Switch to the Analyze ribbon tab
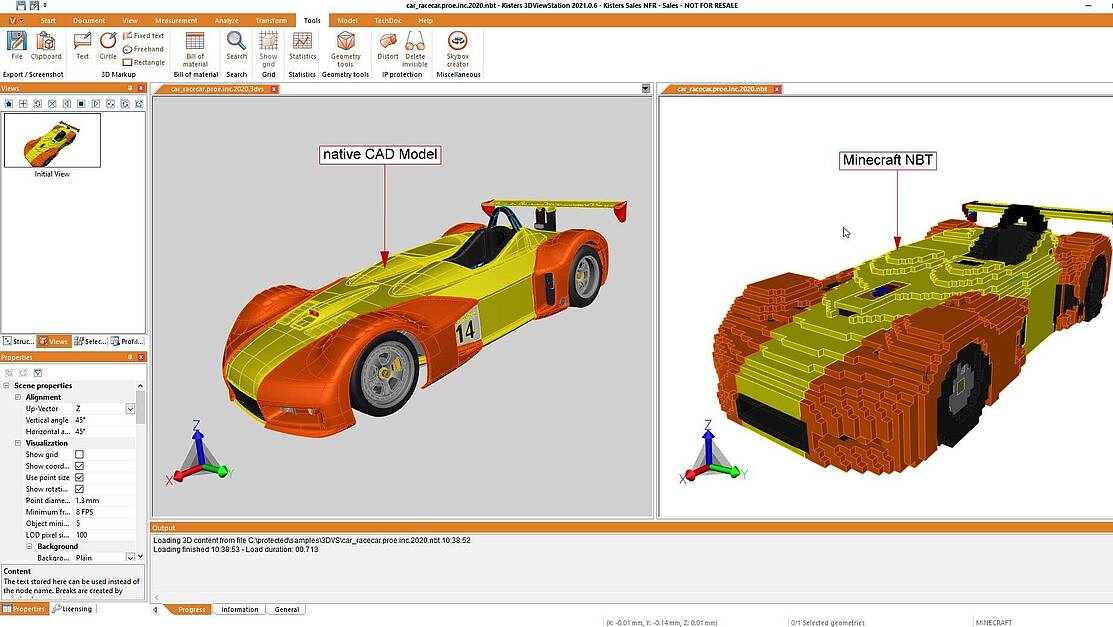Image resolution: width=1113 pixels, height=627 pixels. coord(226,21)
